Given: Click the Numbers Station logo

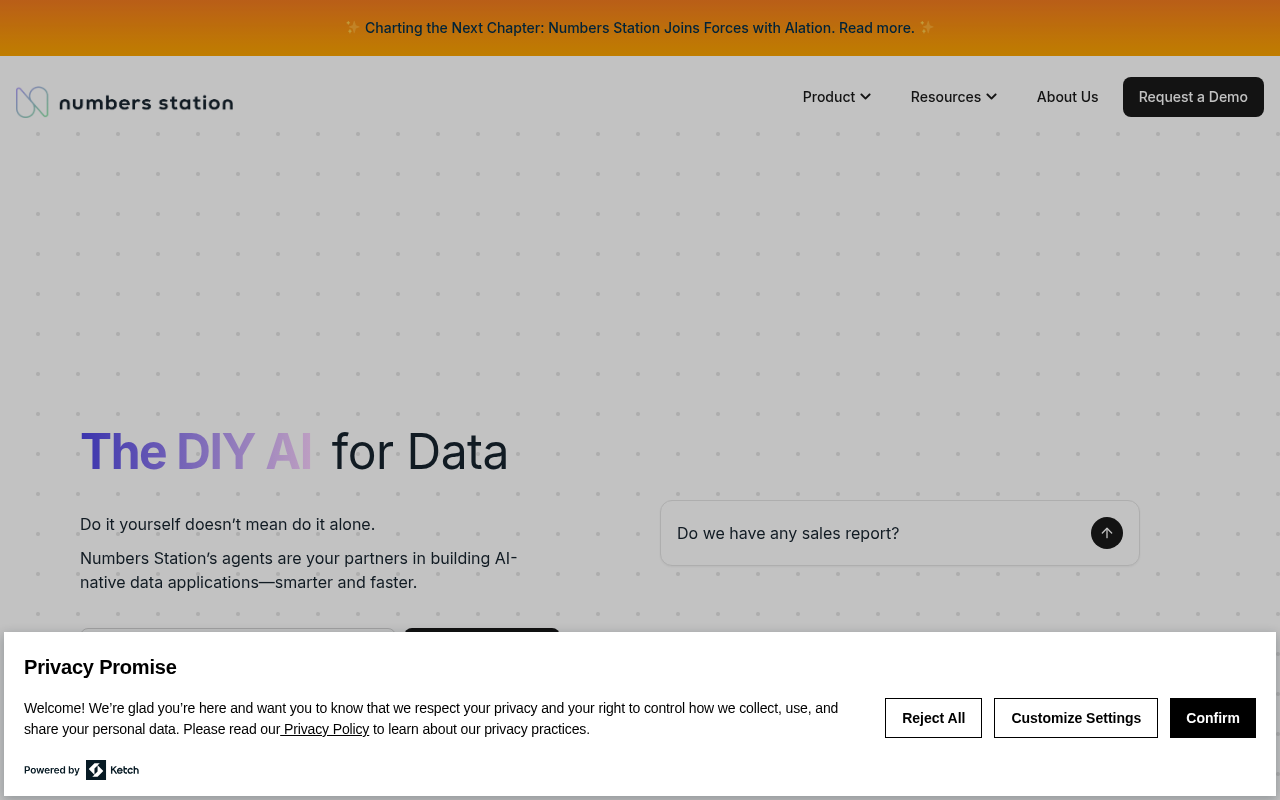Looking at the screenshot, I should coord(124,100).
